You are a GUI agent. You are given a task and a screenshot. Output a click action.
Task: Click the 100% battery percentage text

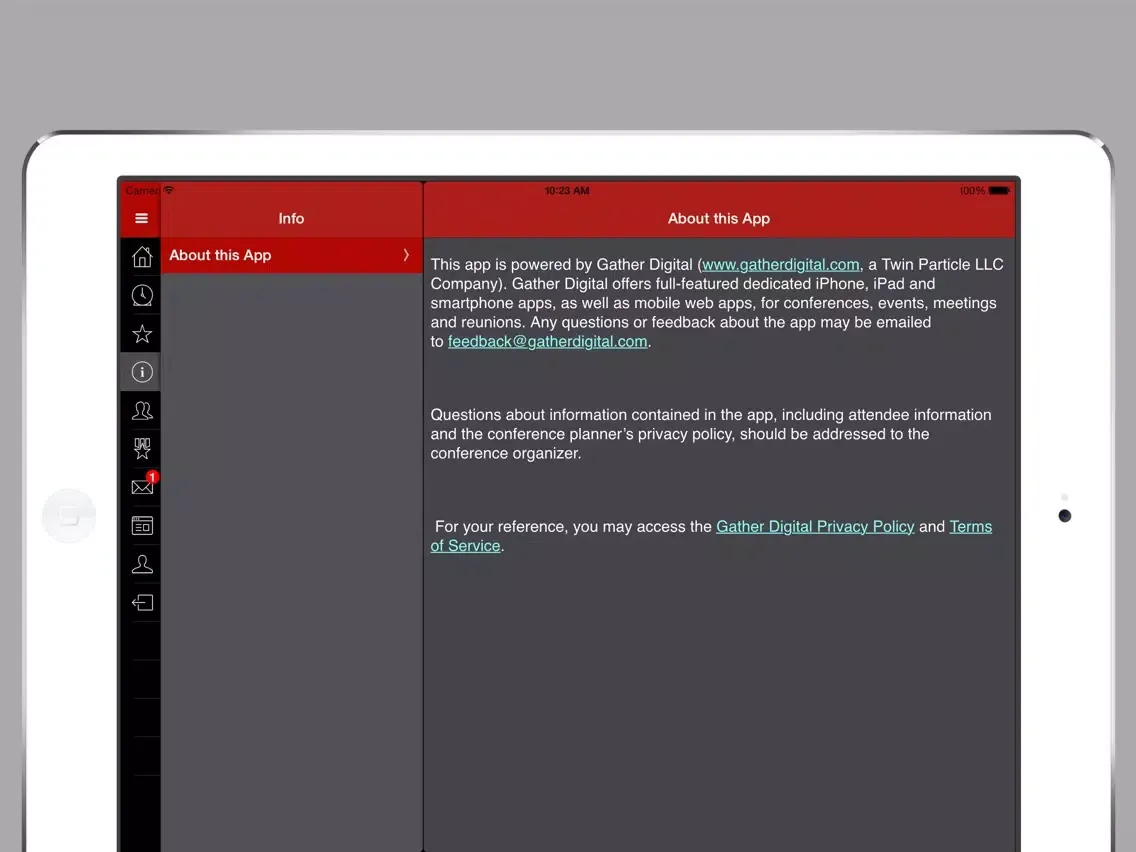[x=972, y=191]
